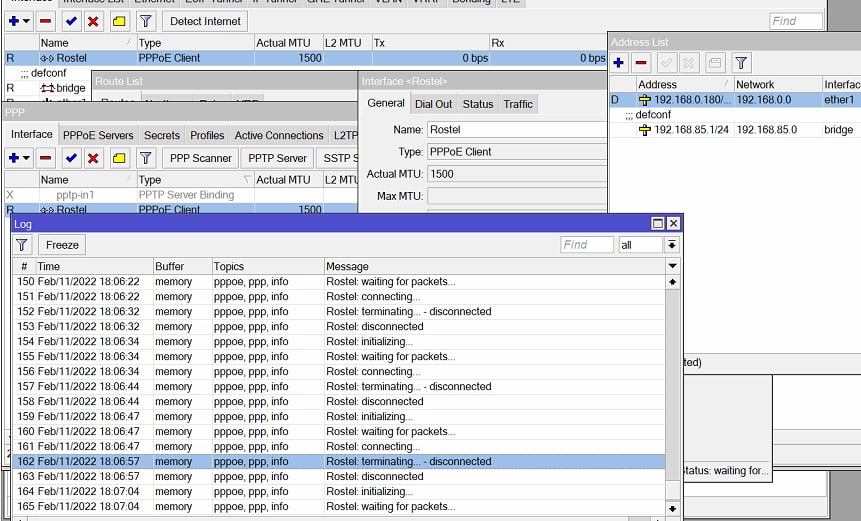Close the Log window

point(673,223)
